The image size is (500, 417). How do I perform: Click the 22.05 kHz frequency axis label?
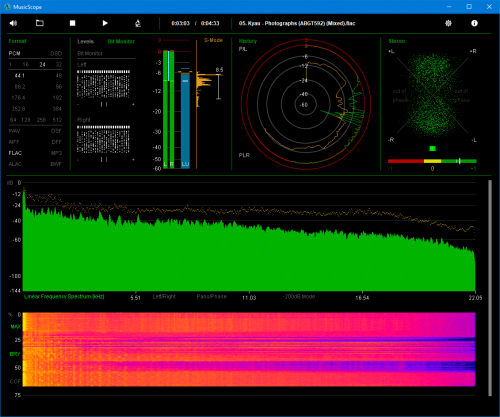point(475,298)
